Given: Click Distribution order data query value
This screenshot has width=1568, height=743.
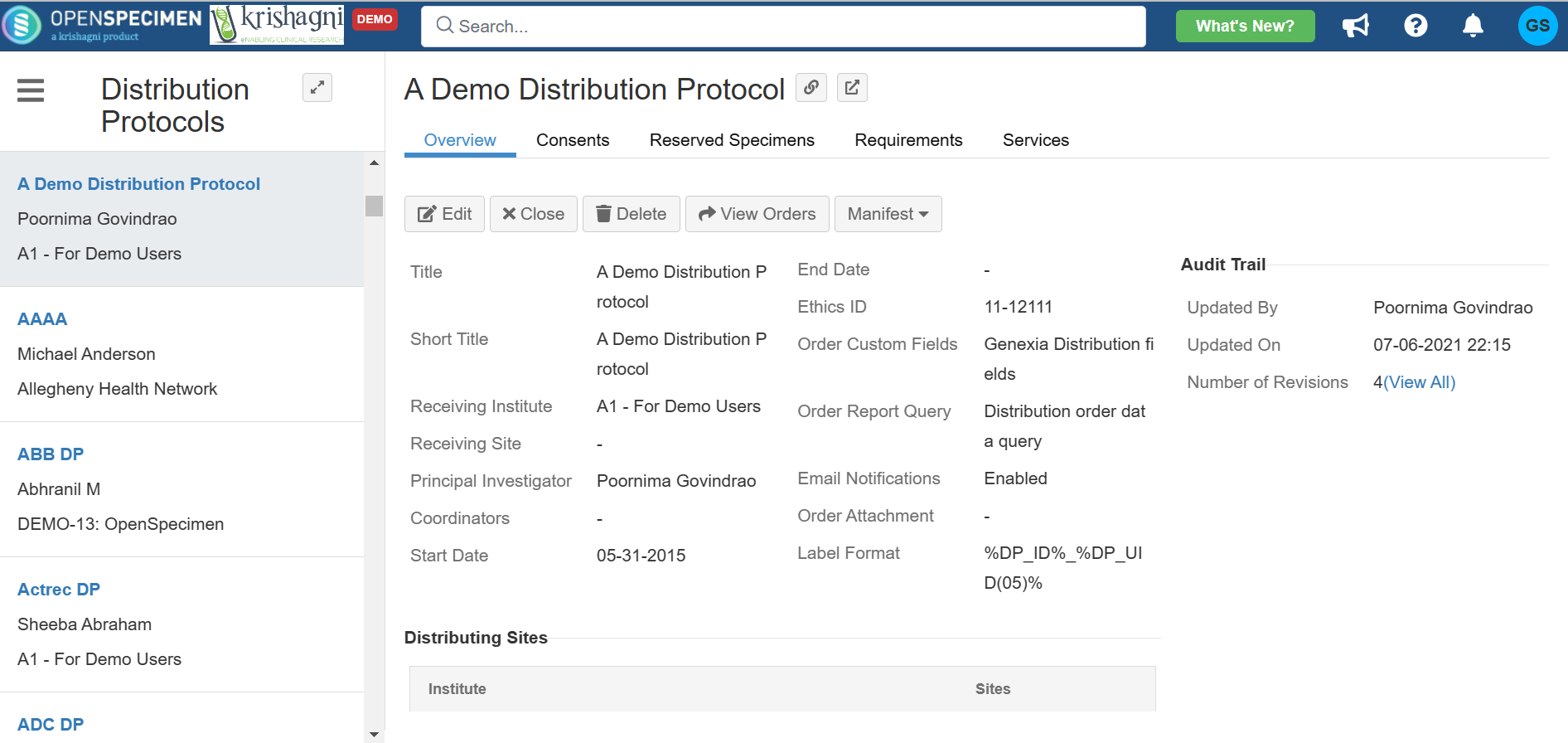Looking at the screenshot, I should (1065, 426).
